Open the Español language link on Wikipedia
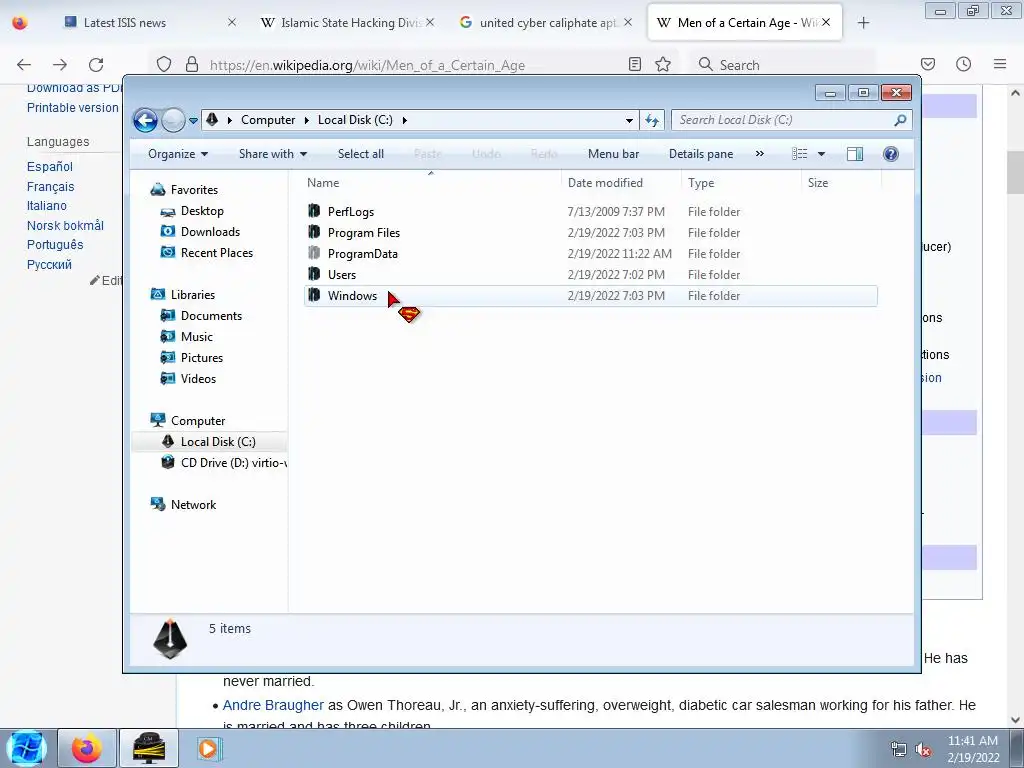This screenshot has width=1024, height=768. click(x=50, y=167)
